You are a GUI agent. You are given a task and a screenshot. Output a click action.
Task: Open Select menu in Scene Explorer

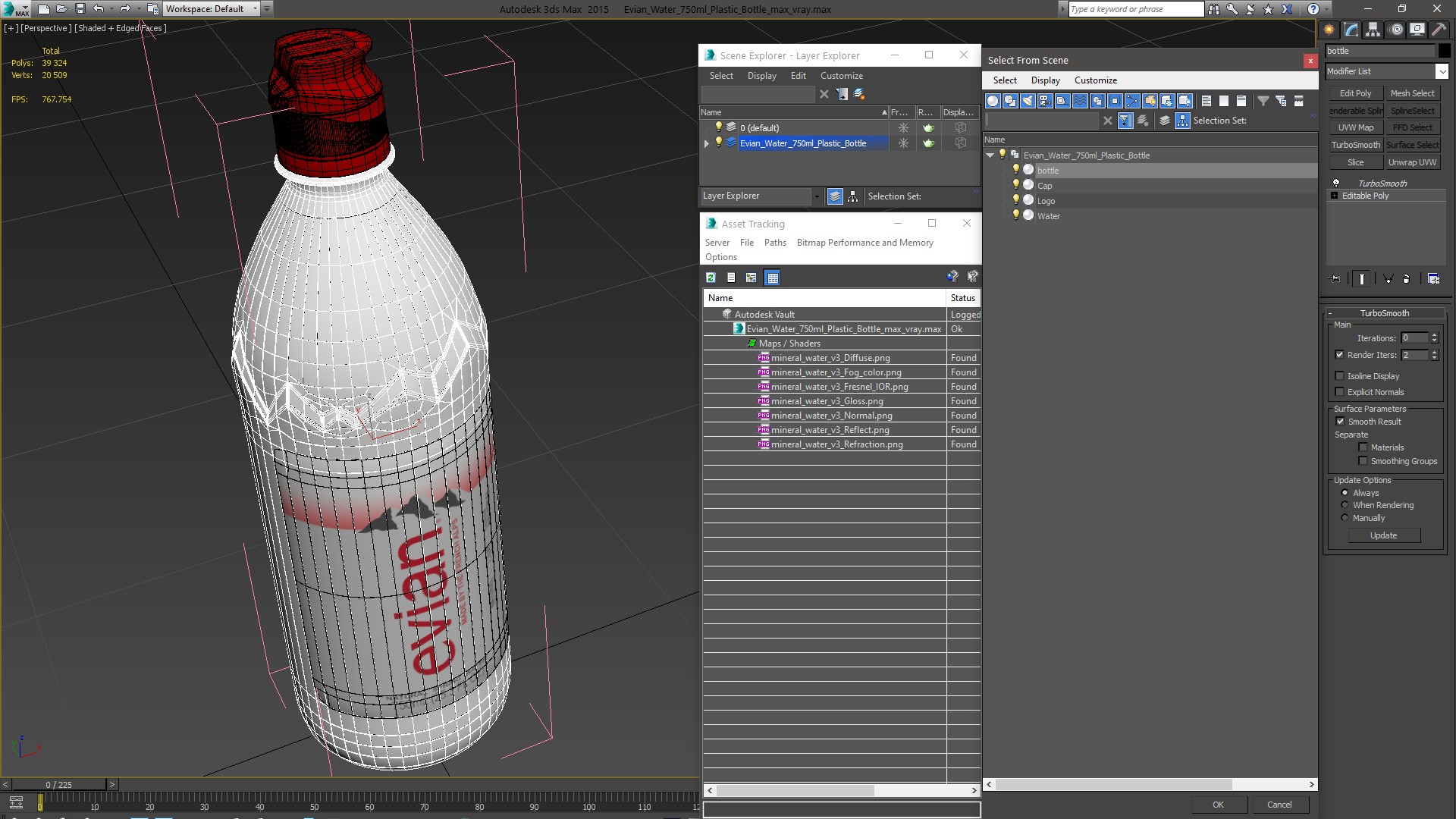(x=721, y=76)
